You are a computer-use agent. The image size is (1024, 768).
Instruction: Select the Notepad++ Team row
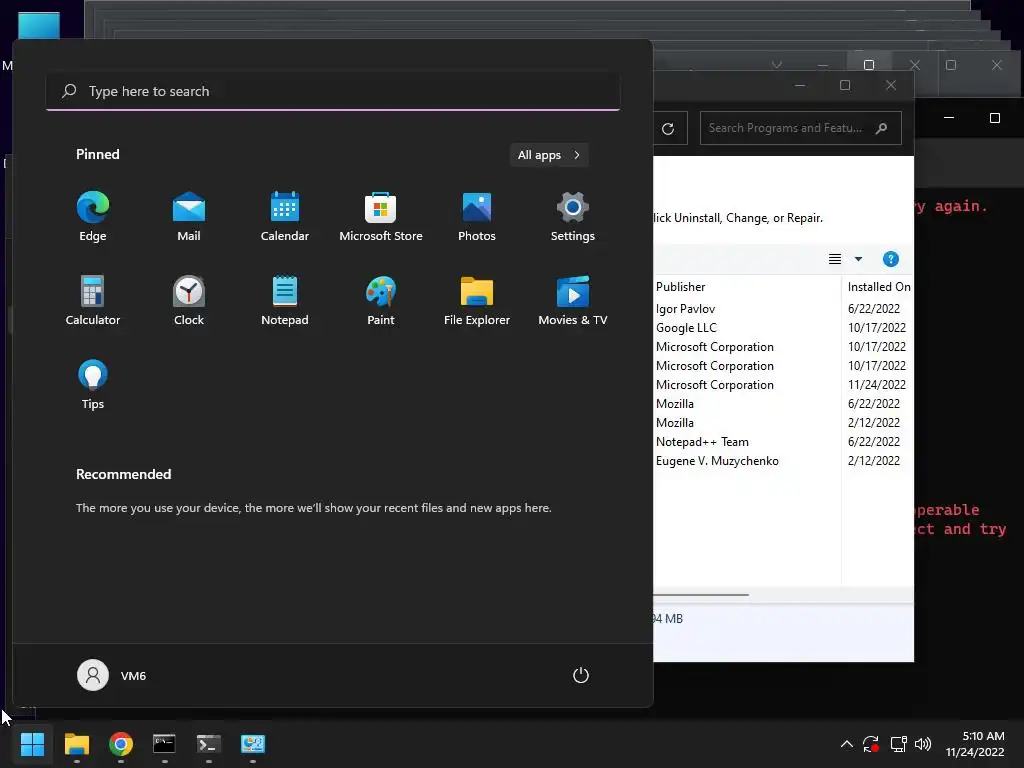pos(783,442)
